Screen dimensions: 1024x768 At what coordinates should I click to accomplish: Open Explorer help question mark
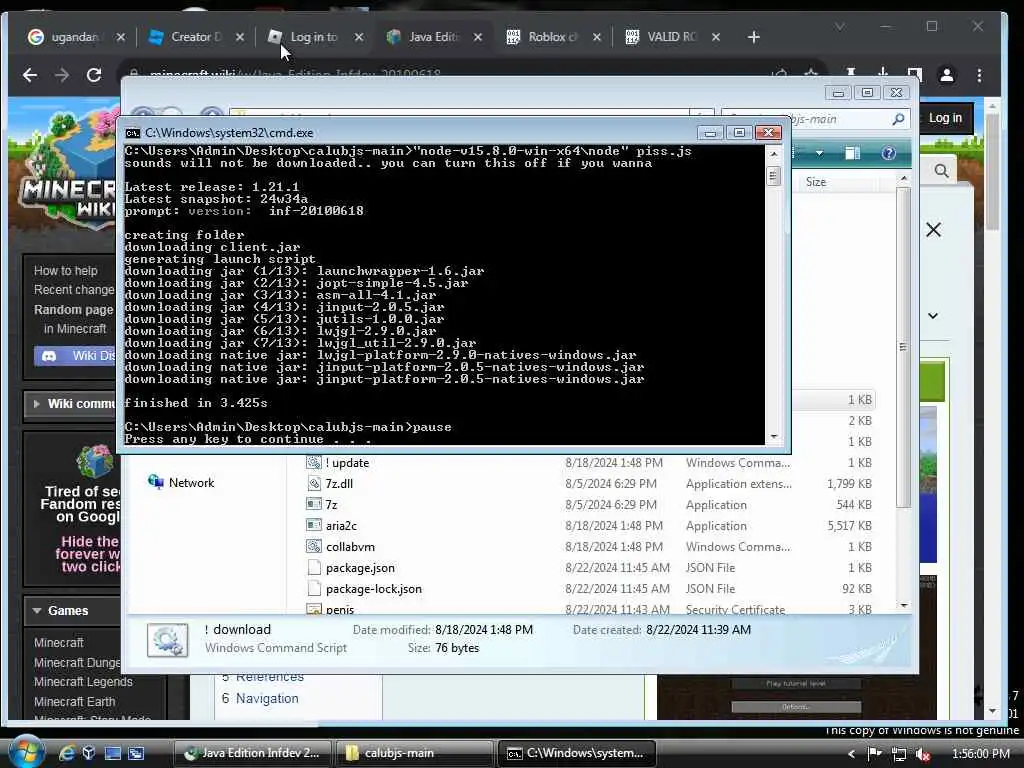(x=888, y=153)
